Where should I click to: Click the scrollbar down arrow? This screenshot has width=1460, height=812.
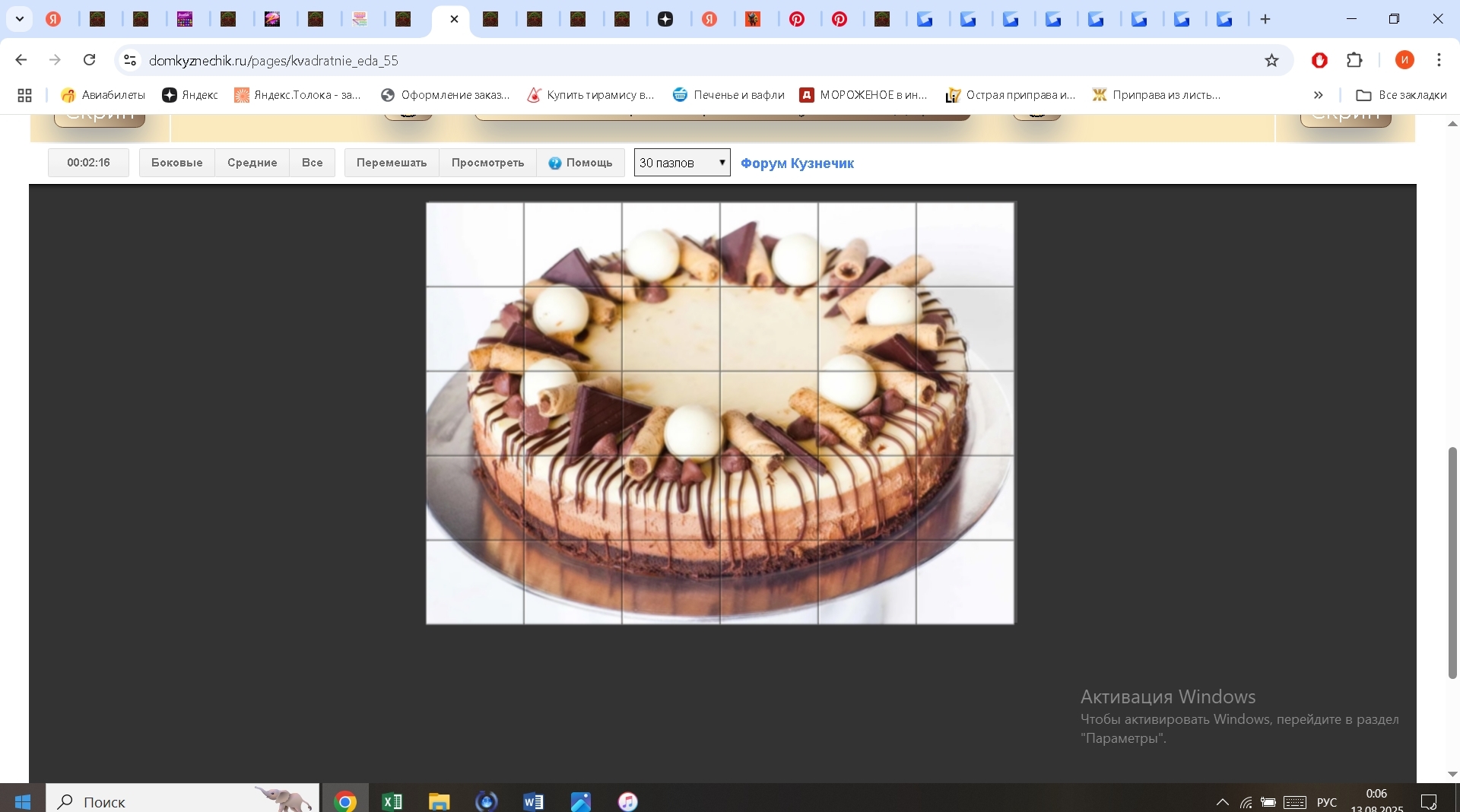(x=1452, y=774)
